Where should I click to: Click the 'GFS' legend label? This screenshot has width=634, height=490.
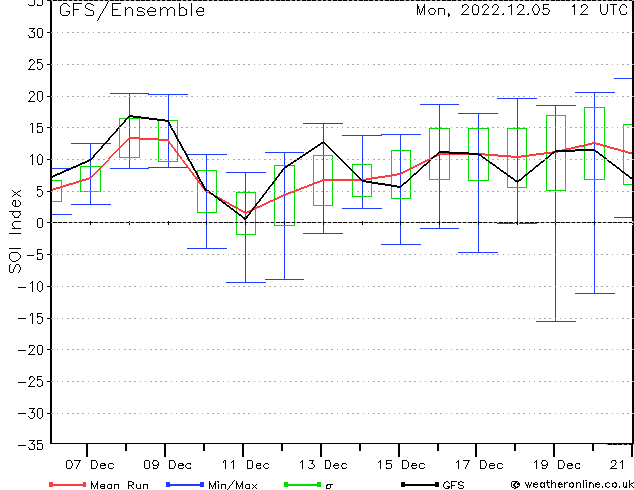pos(454,485)
